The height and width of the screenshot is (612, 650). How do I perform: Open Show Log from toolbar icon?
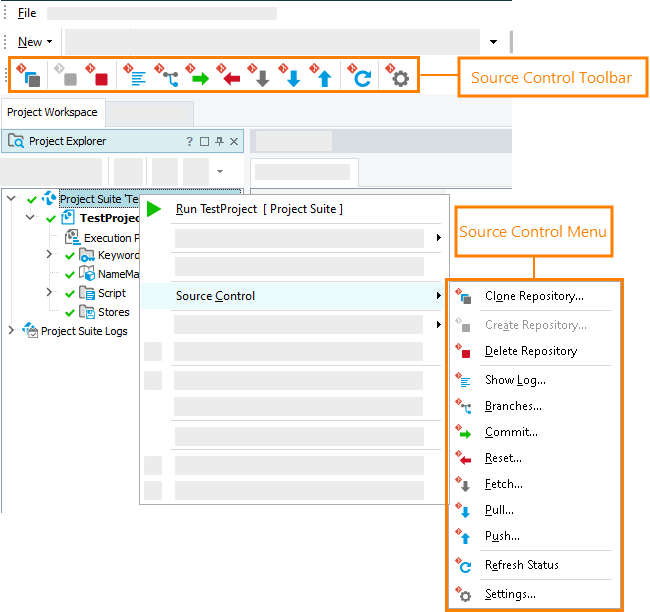tap(136, 77)
